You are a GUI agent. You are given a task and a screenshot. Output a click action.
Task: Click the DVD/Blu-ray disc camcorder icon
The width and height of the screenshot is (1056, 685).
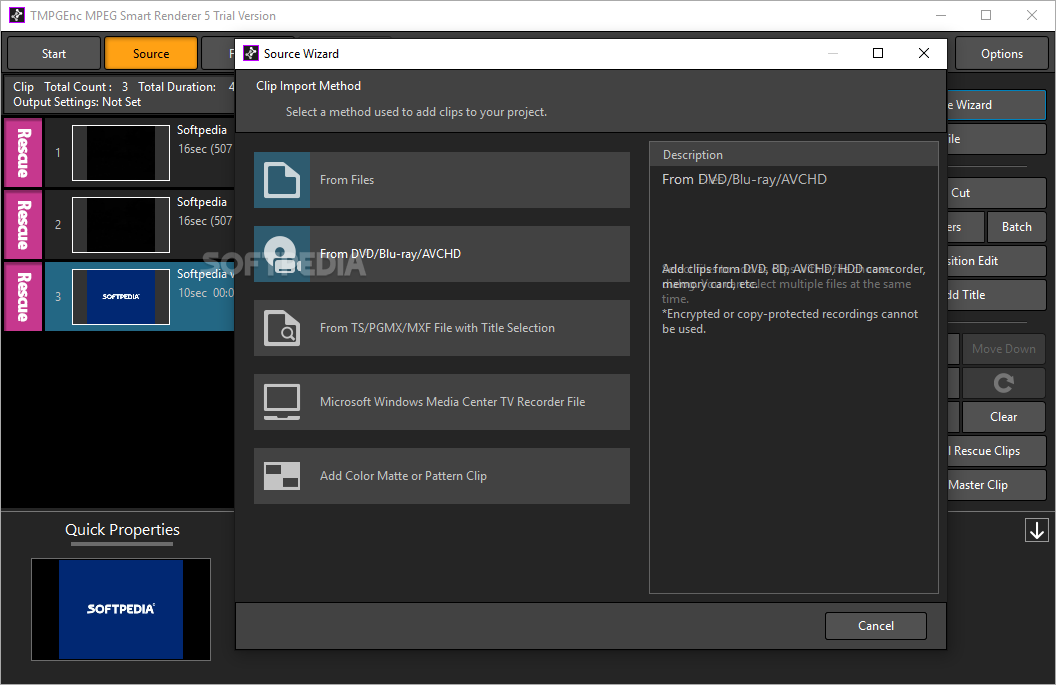[282, 254]
